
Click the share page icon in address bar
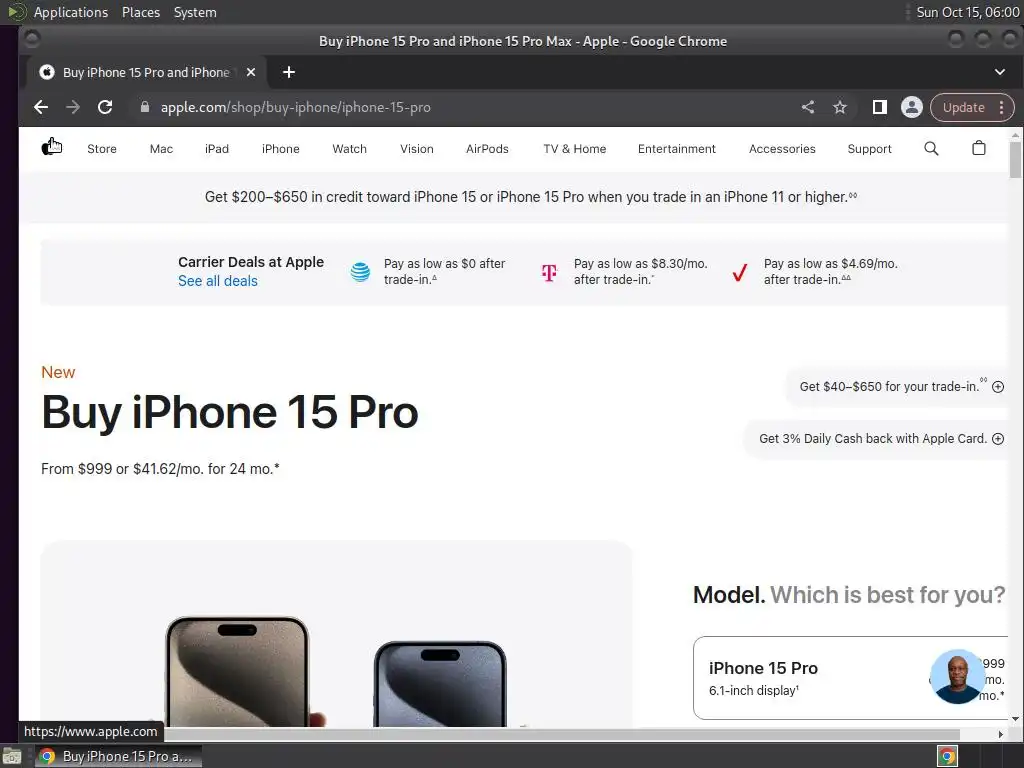point(808,107)
